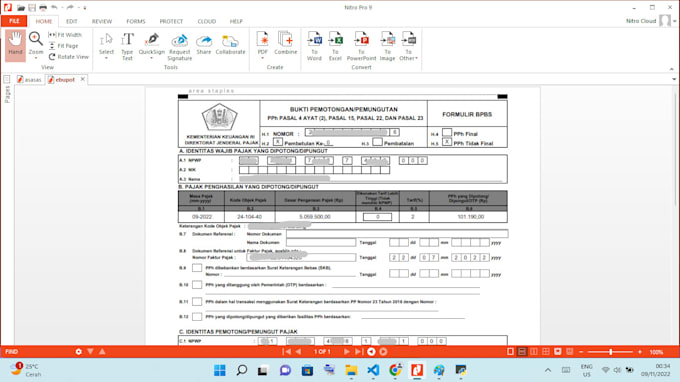Switch to the FORMS tab
This screenshot has width=680, height=382.
click(136, 21)
